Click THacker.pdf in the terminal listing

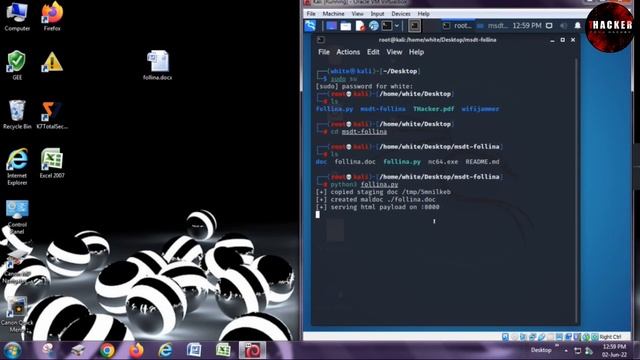433,109
